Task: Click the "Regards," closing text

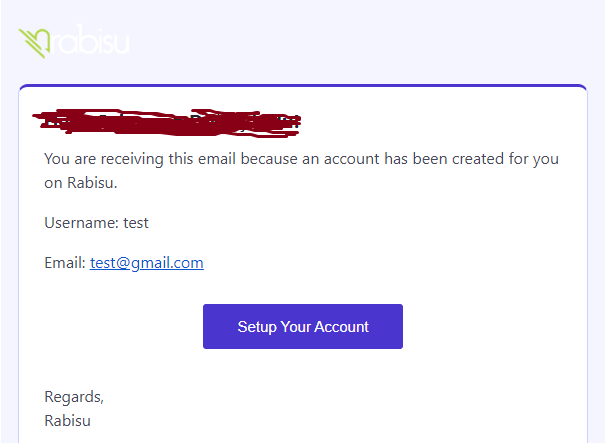Action: (74, 397)
